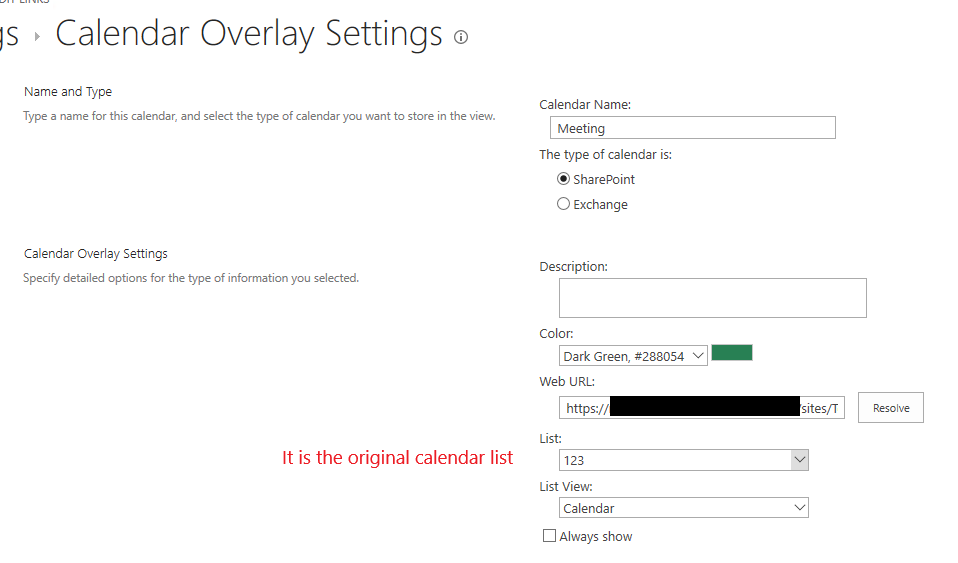Click the Resolve button
Image resolution: width=958 pixels, height=563 pixels.
click(x=891, y=408)
